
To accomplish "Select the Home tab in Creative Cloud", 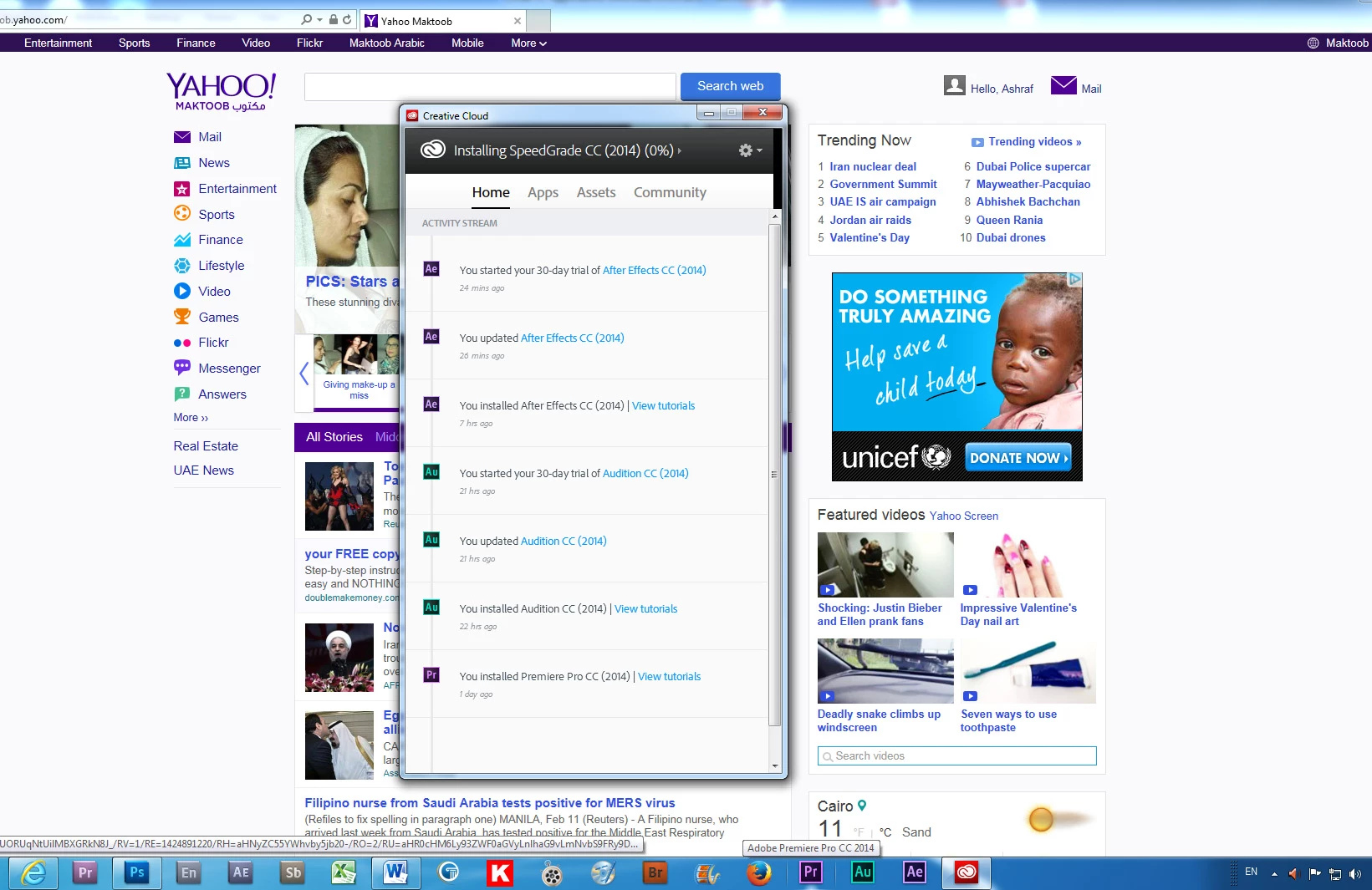I will (491, 192).
